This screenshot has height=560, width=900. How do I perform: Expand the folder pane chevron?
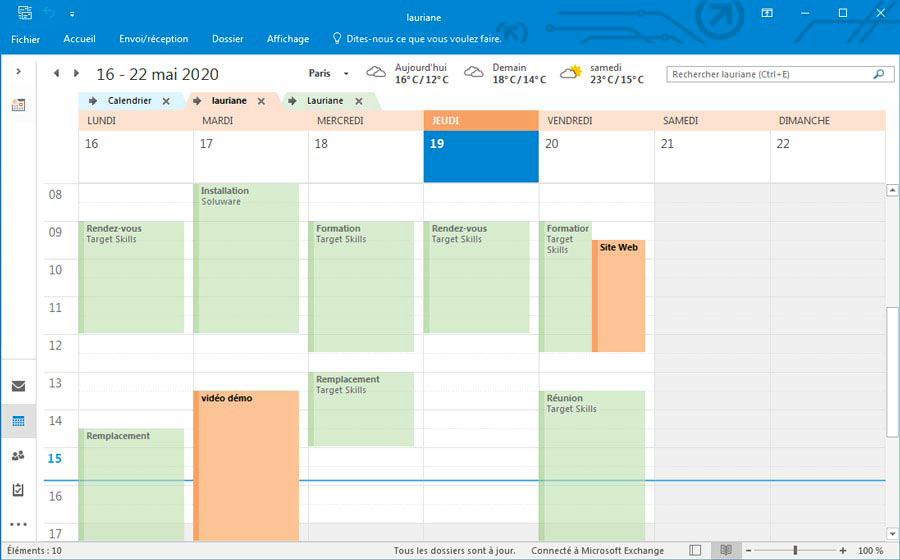(x=18, y=71)
